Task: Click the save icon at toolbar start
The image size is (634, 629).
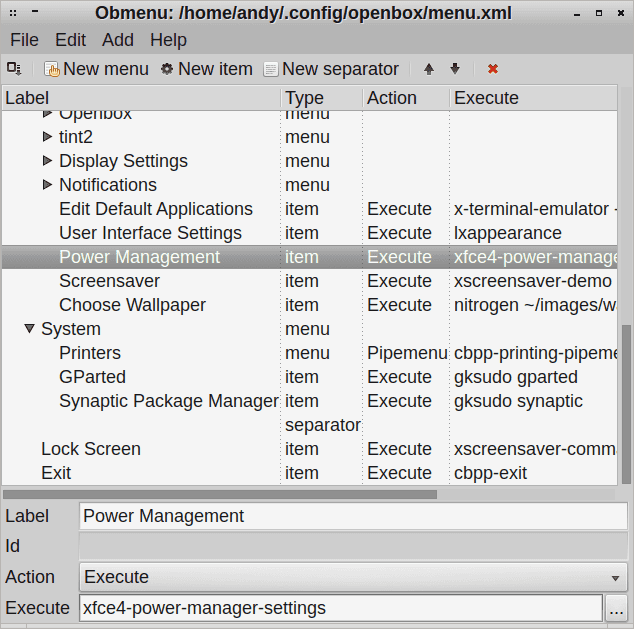Action: [14, 68]
